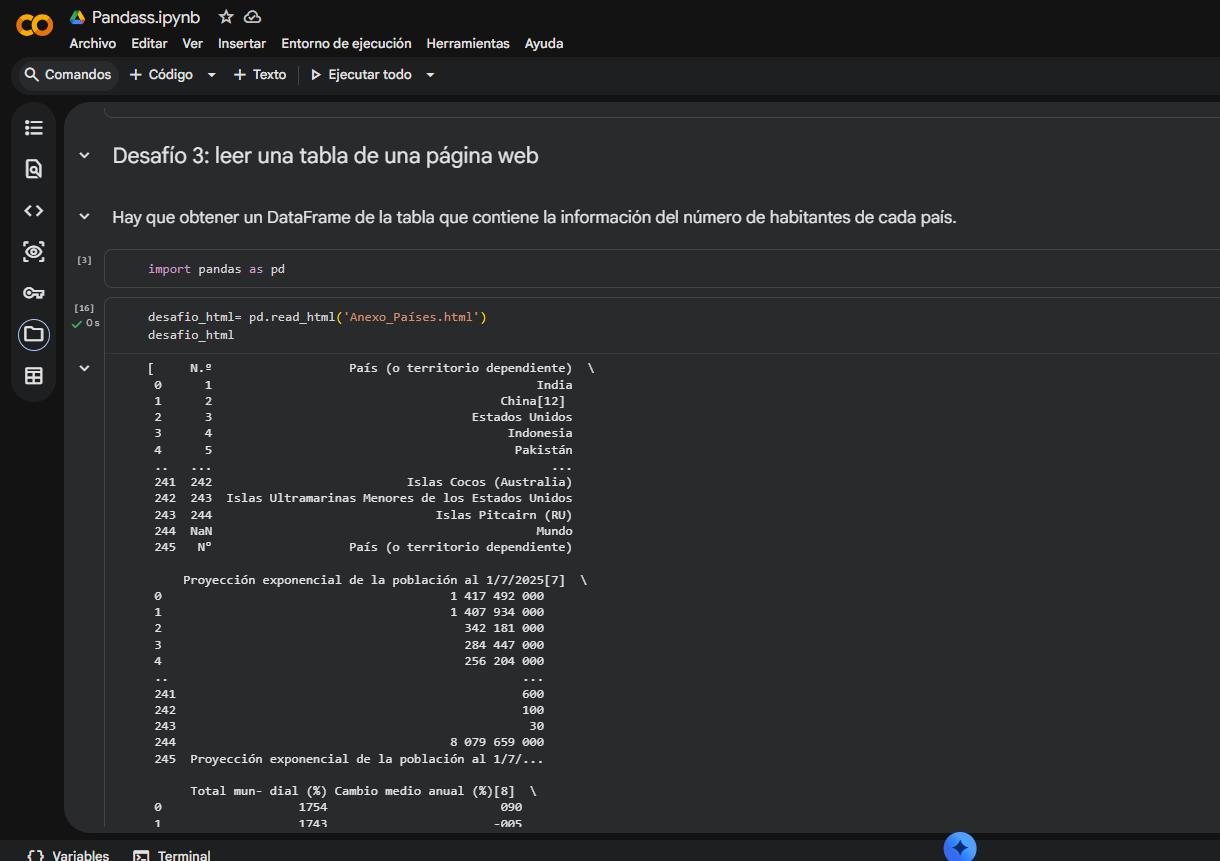Viewport: 1220px width, 861px height.
Task: Open the Editar menu
Action: [x=149, y=44]
